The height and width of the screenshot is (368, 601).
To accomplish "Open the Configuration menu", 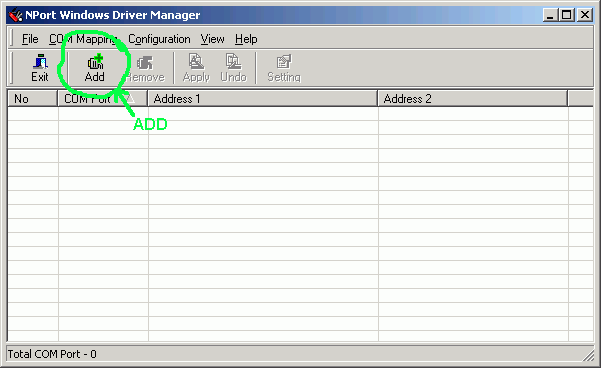I will coord(159,39).
